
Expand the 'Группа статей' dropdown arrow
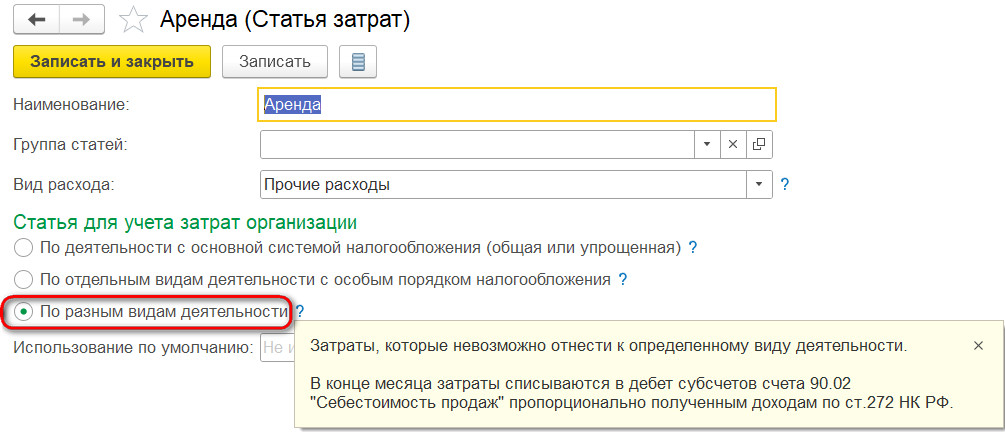(x=708, y=145)
